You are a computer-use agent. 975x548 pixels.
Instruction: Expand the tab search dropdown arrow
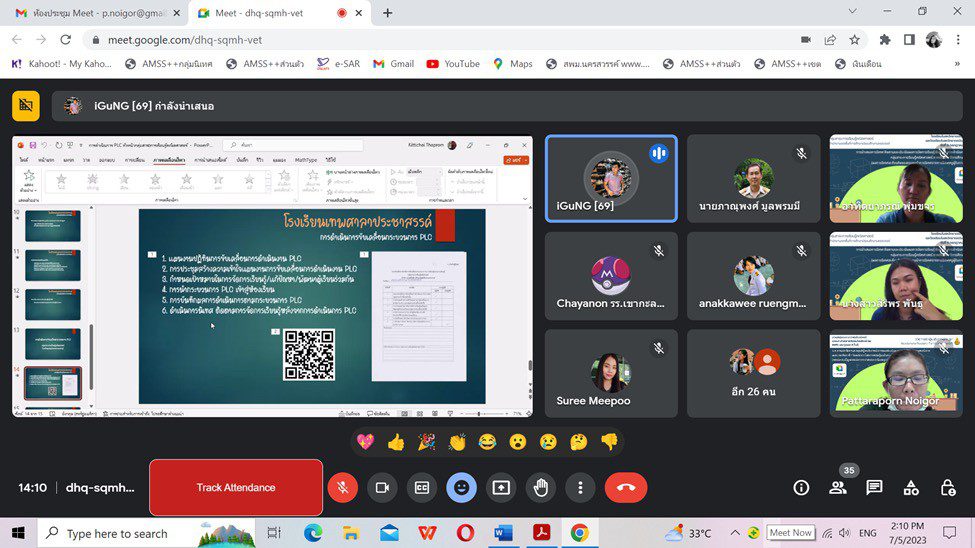click(853, 11)
